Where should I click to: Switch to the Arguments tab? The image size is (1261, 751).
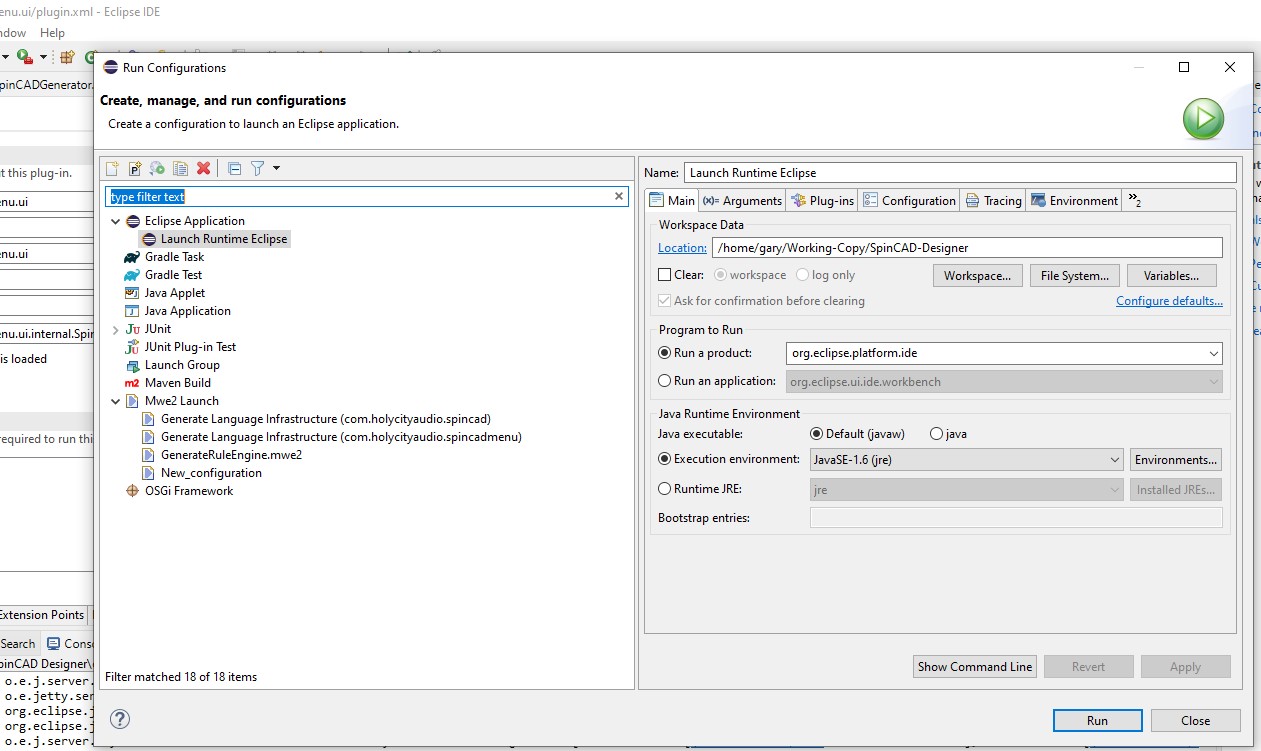coord(742,200)
